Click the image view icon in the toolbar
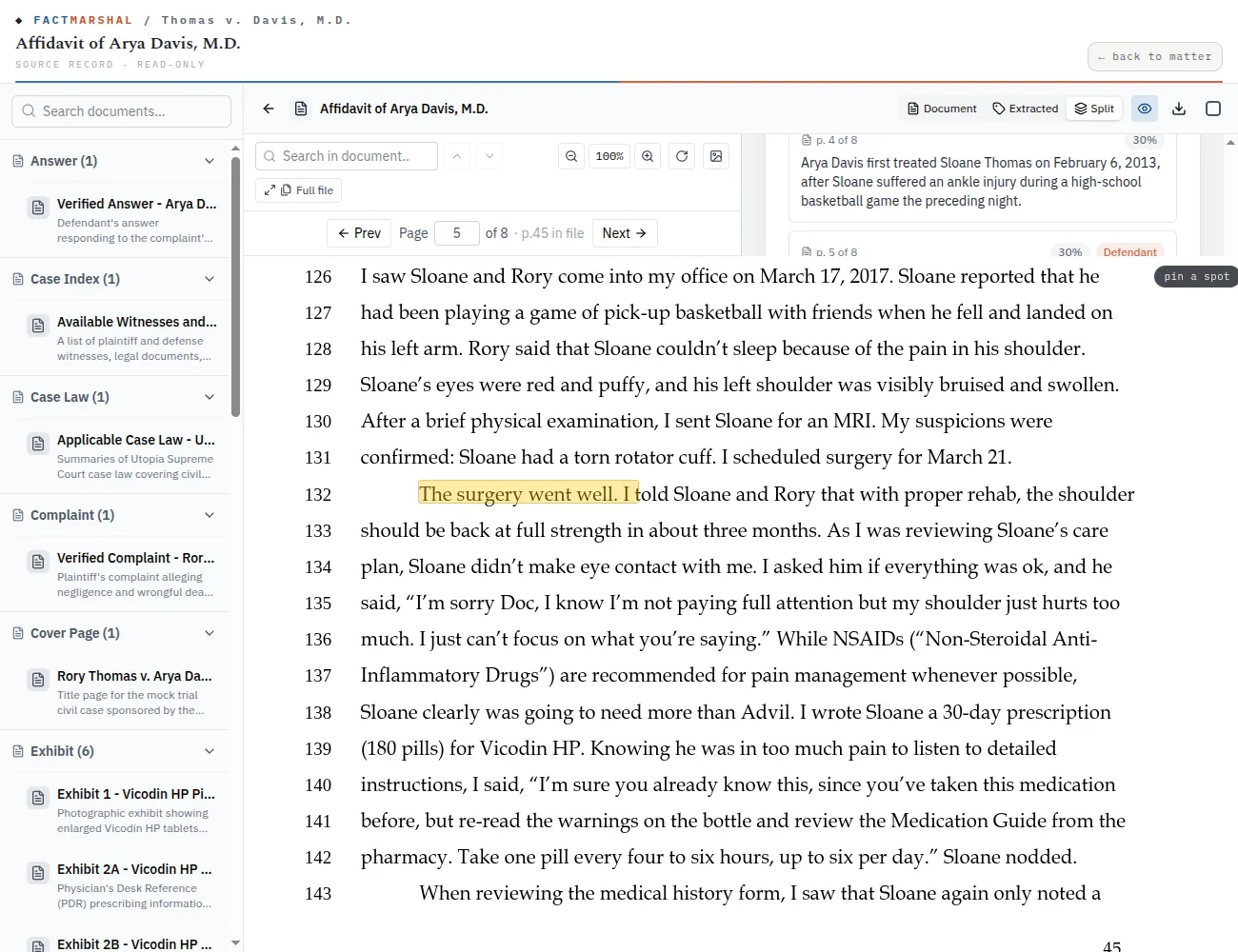The image size is (1238, 952). [x=716, y=156]
